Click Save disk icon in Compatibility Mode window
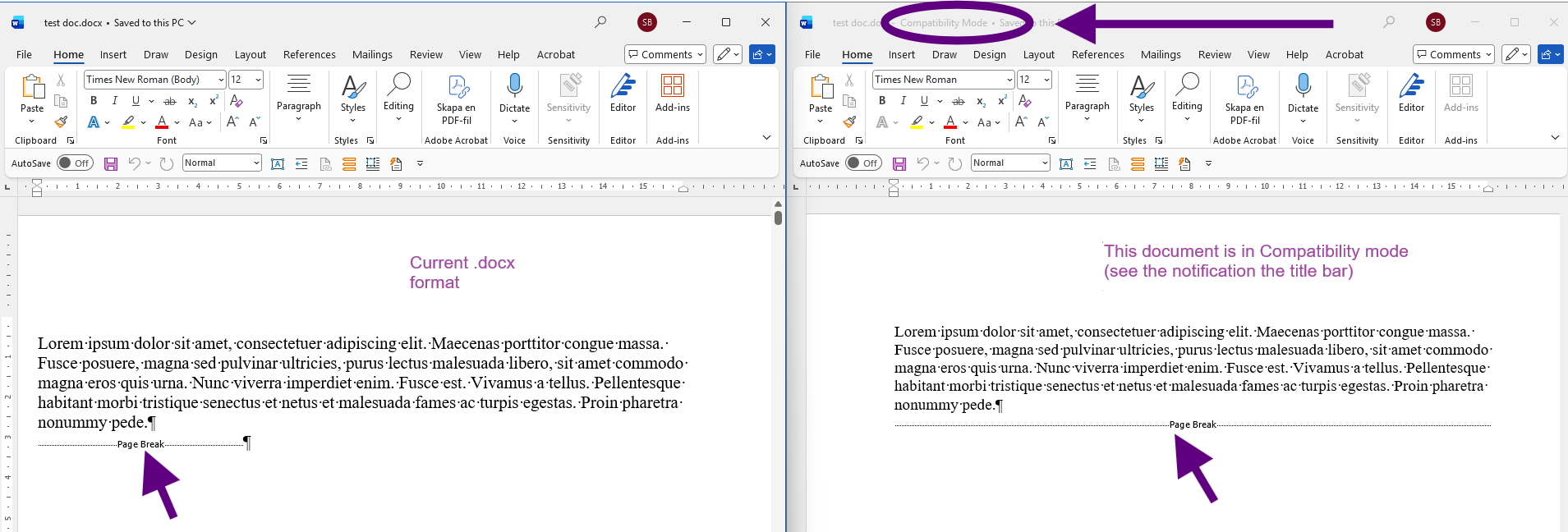The height and width of the screenshot is (532, 1568). 899,163
